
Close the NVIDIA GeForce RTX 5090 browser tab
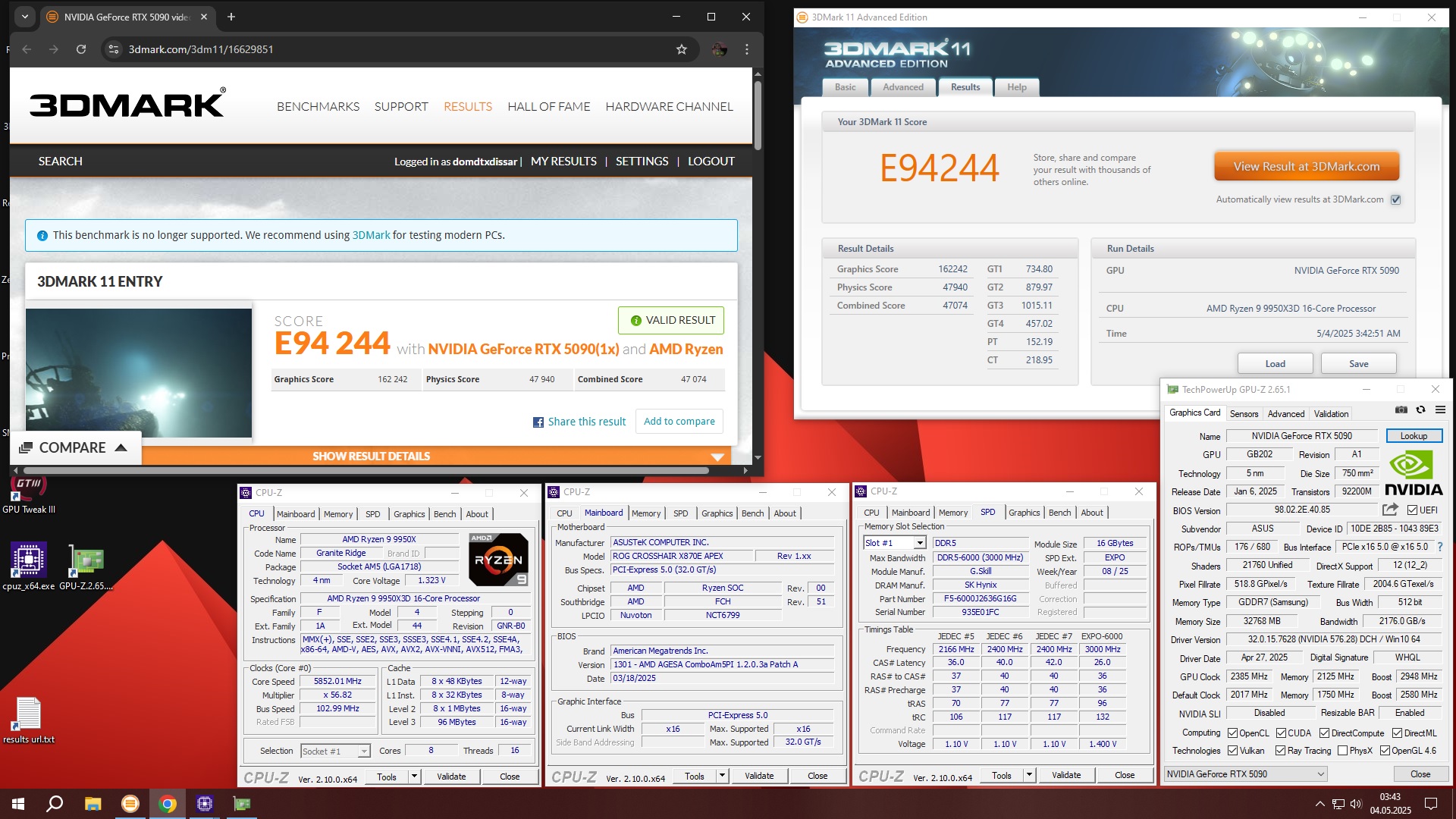click(x=204, y=17)
